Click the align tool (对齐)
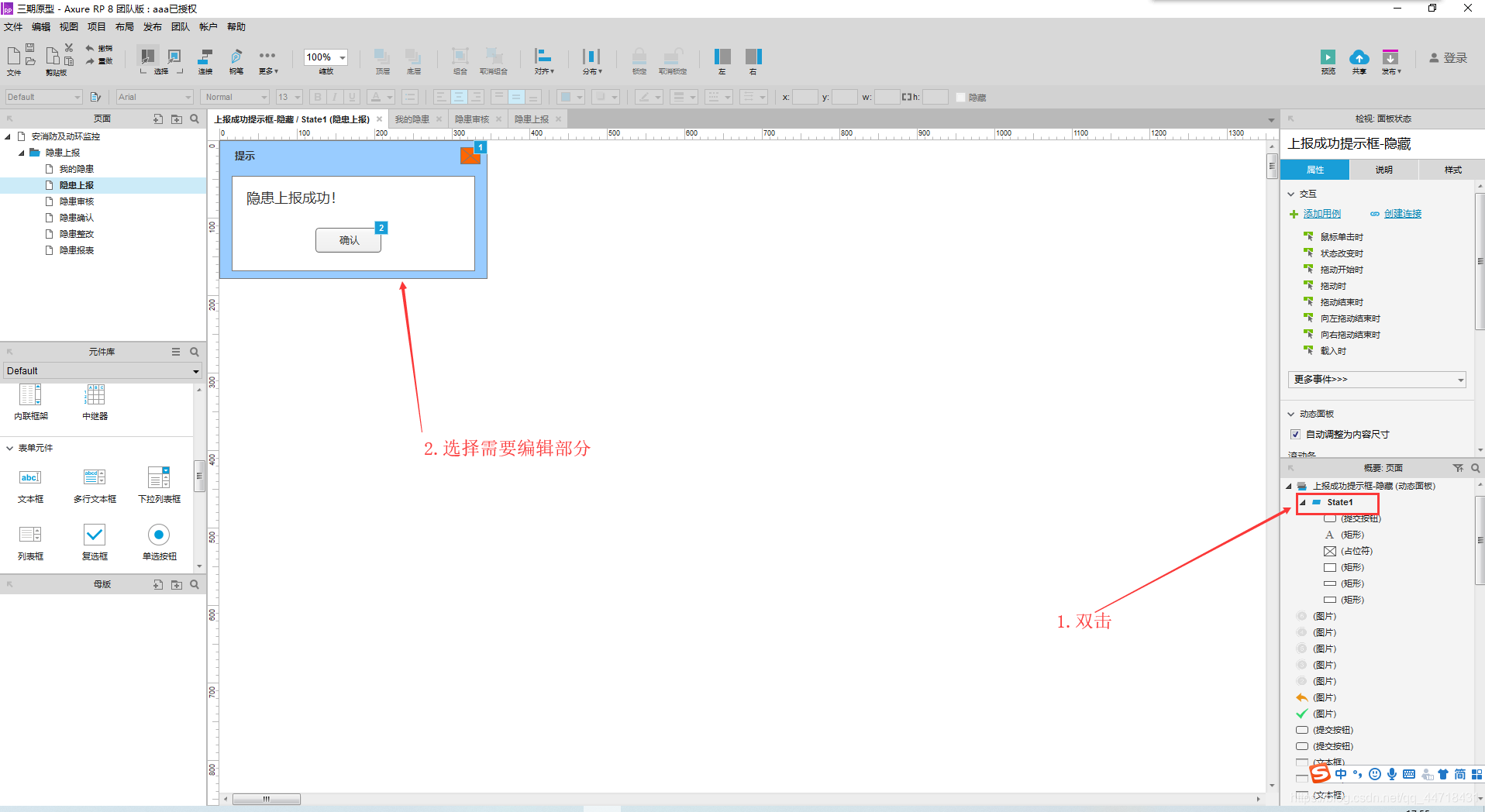 coord(543,57)
